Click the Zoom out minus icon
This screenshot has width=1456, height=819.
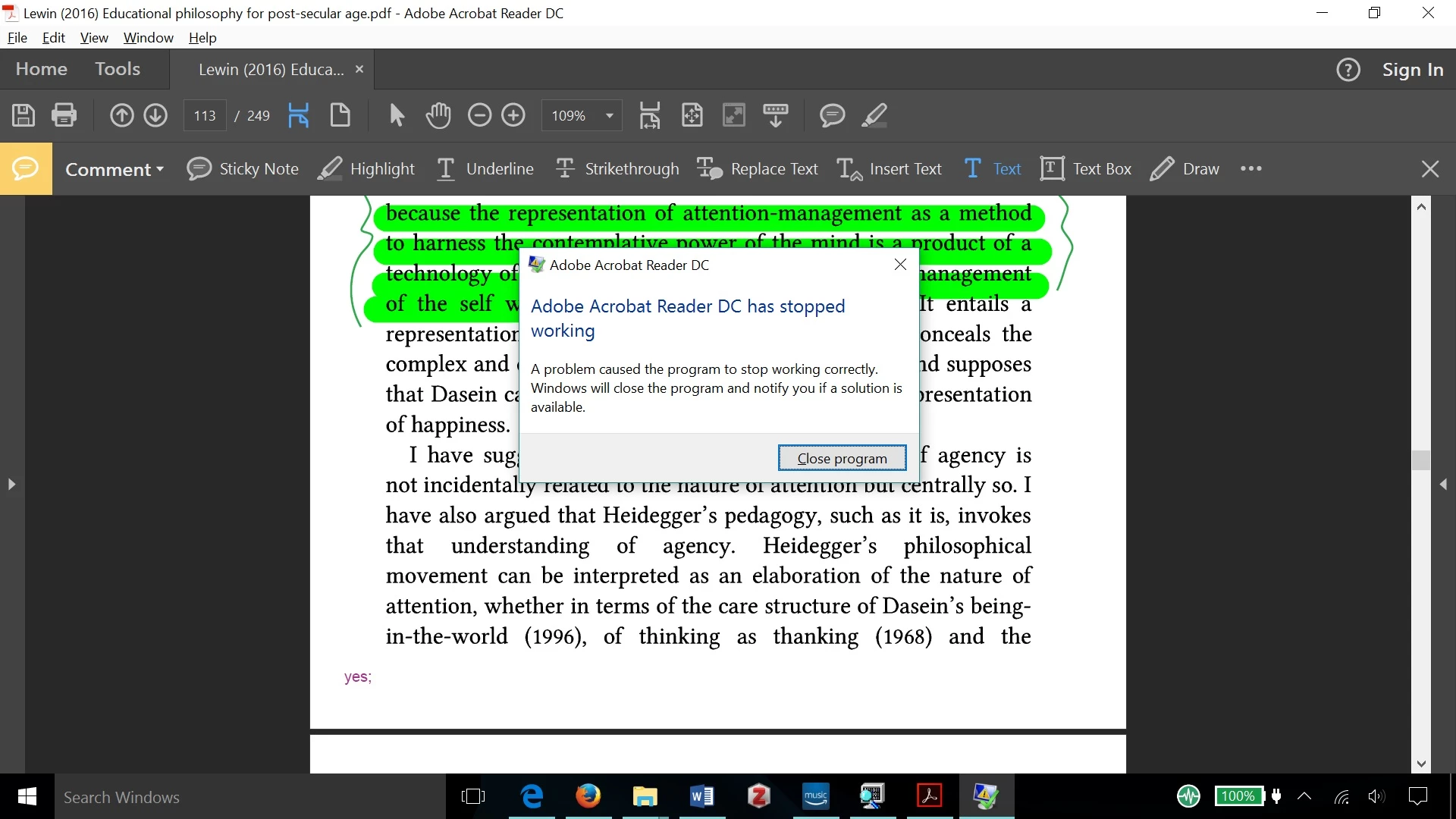tap(479, 115)
